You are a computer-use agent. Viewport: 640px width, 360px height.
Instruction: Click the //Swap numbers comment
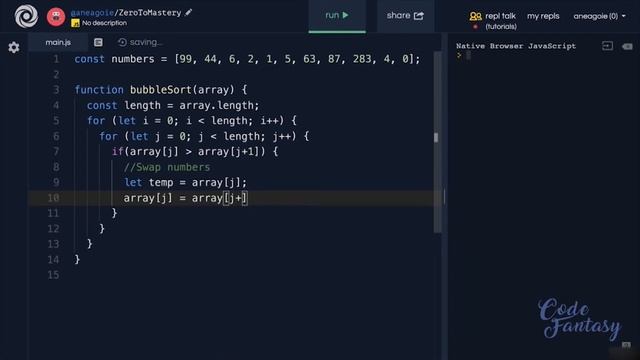tap(167, 167)
